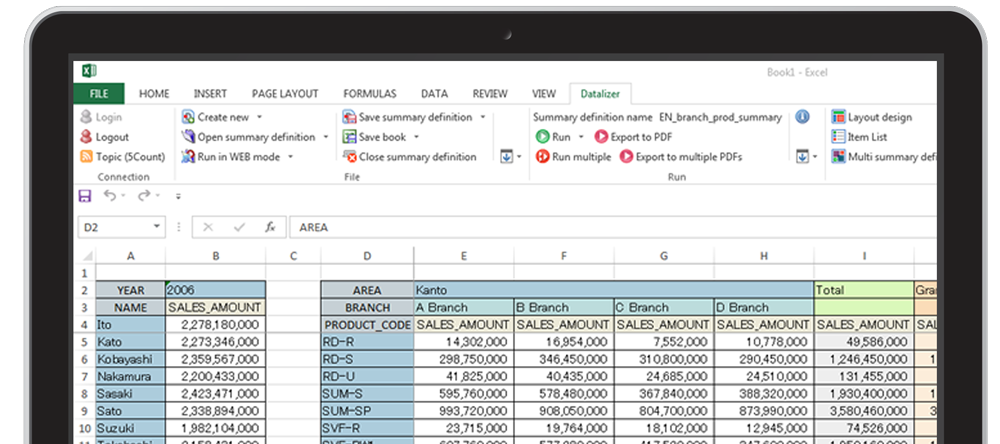The height and width of the screenshot is (444, 1000).
Task: Click the Run multiple icon
Action: click(543, 157)
